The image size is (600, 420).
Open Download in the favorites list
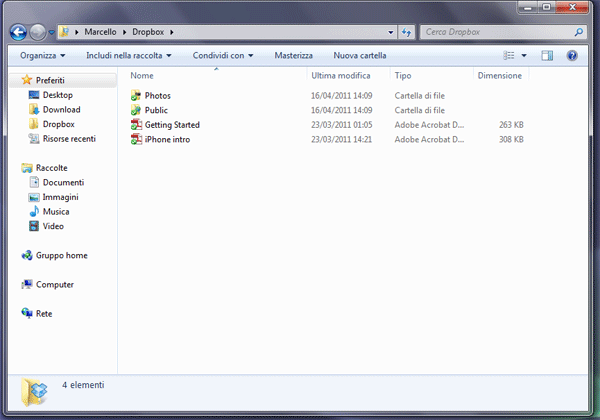61,109
